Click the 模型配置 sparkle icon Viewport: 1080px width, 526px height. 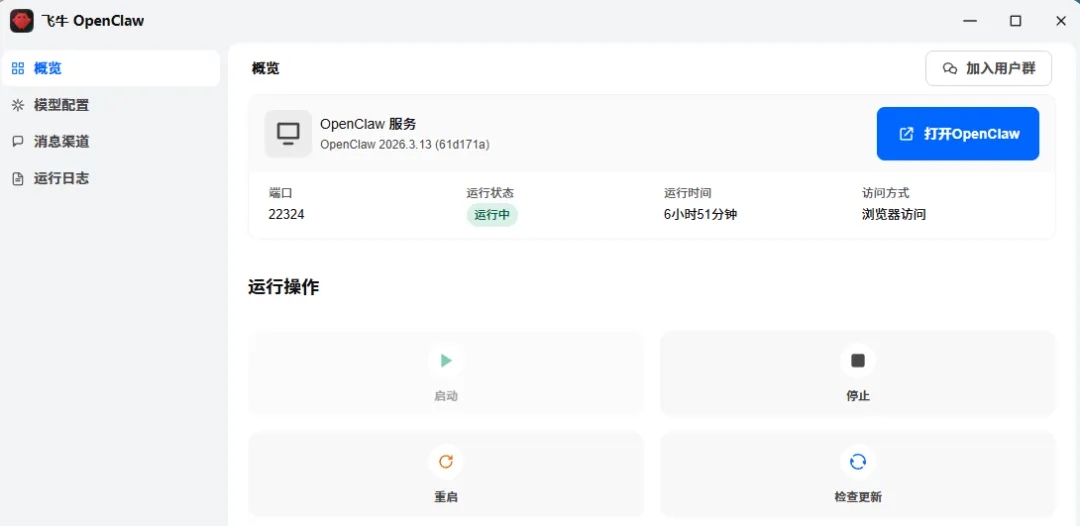[18, 105]
